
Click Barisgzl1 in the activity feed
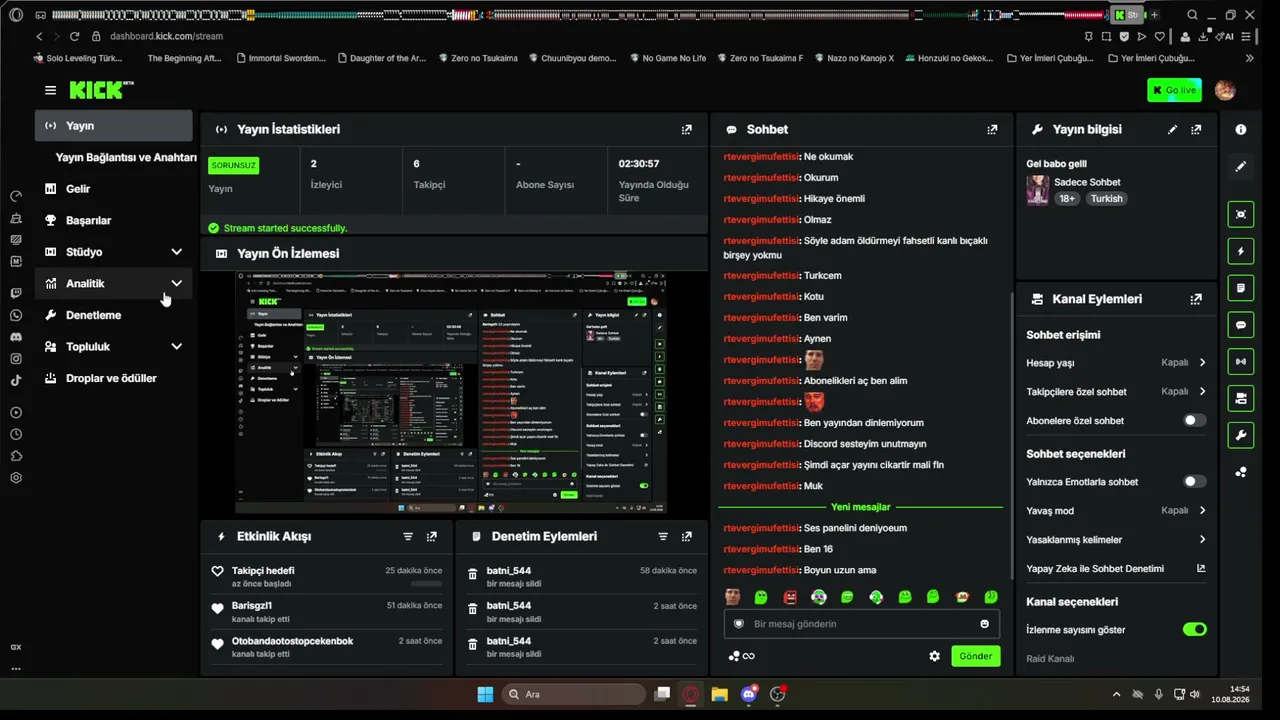[252, 606]
